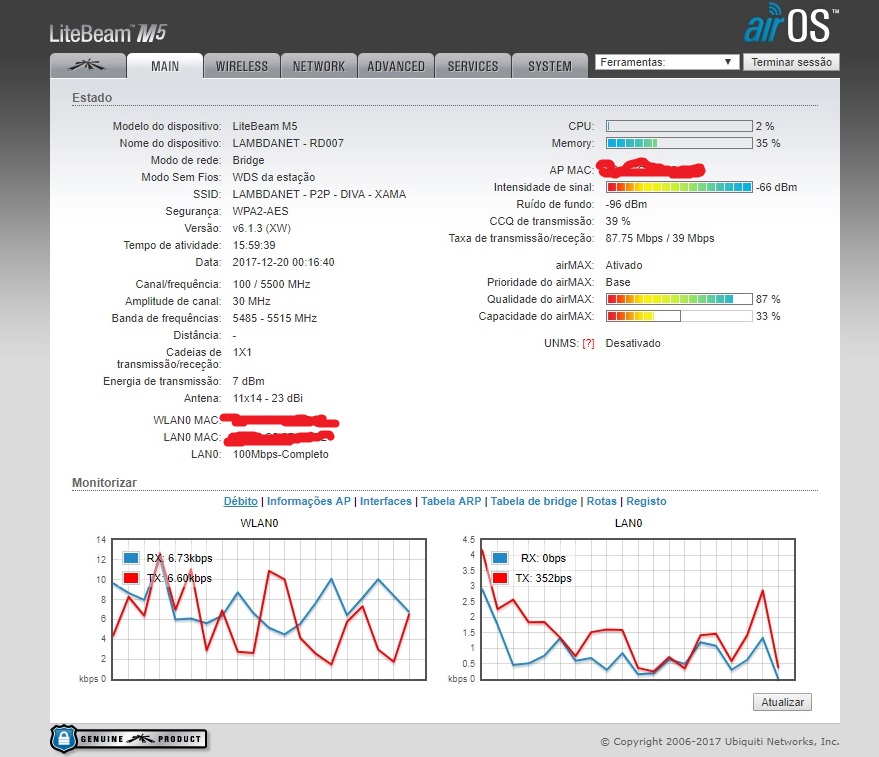The image size is (879, 757).
Task: Click security value 'WPA2-AES'
Action: (261, 211)
